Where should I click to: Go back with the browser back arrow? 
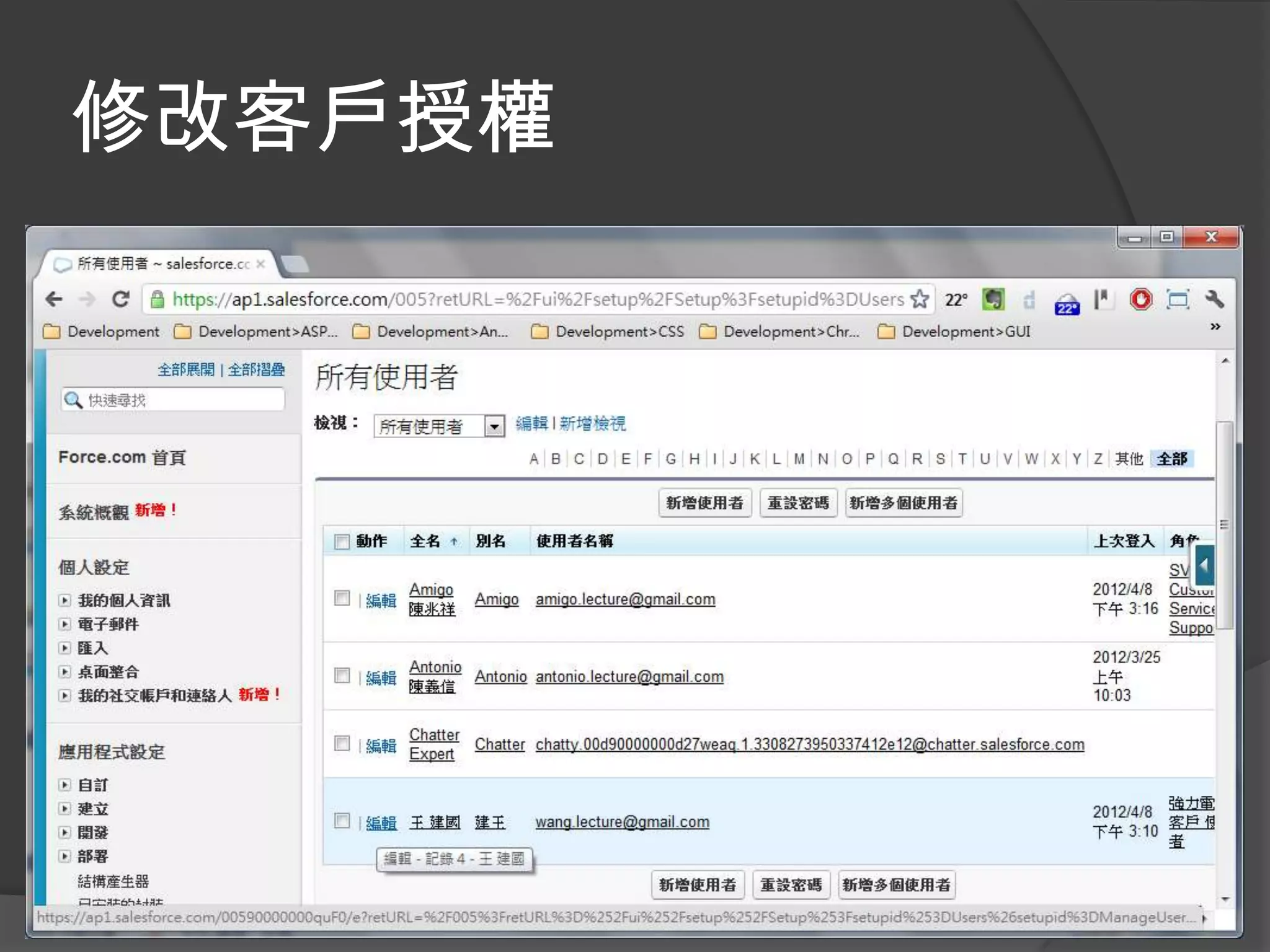[x=55, y=300]
